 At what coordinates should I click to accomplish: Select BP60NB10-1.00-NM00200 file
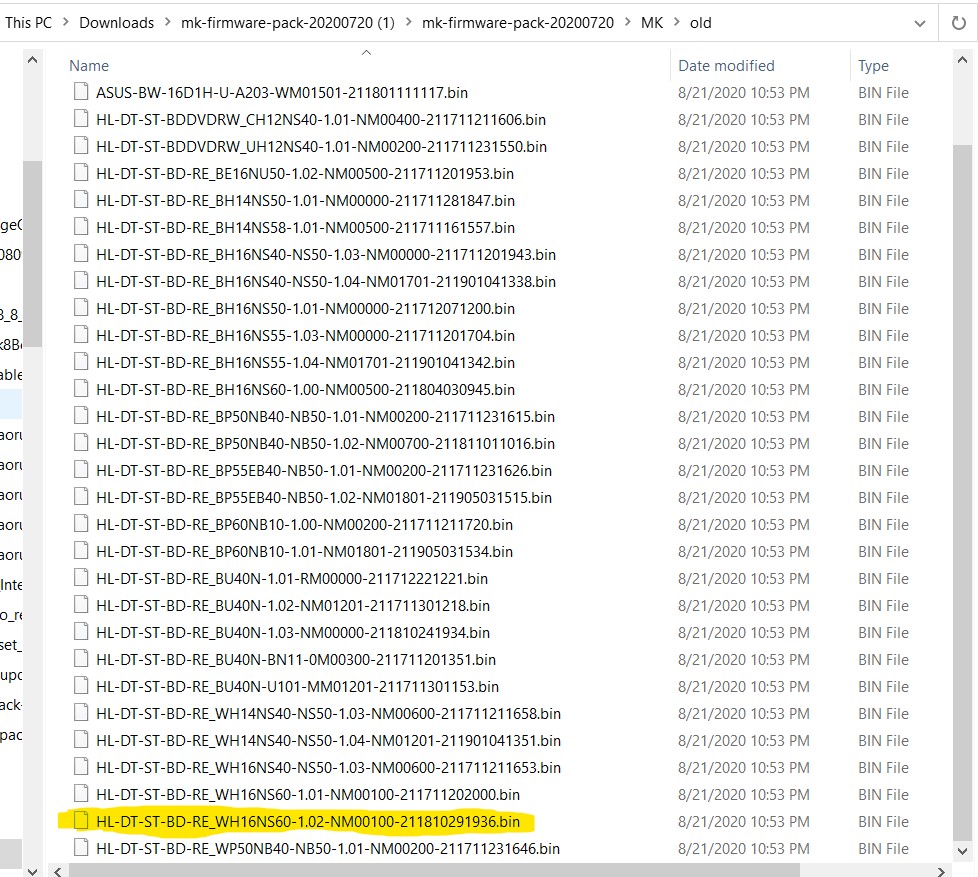pos(304,525)
